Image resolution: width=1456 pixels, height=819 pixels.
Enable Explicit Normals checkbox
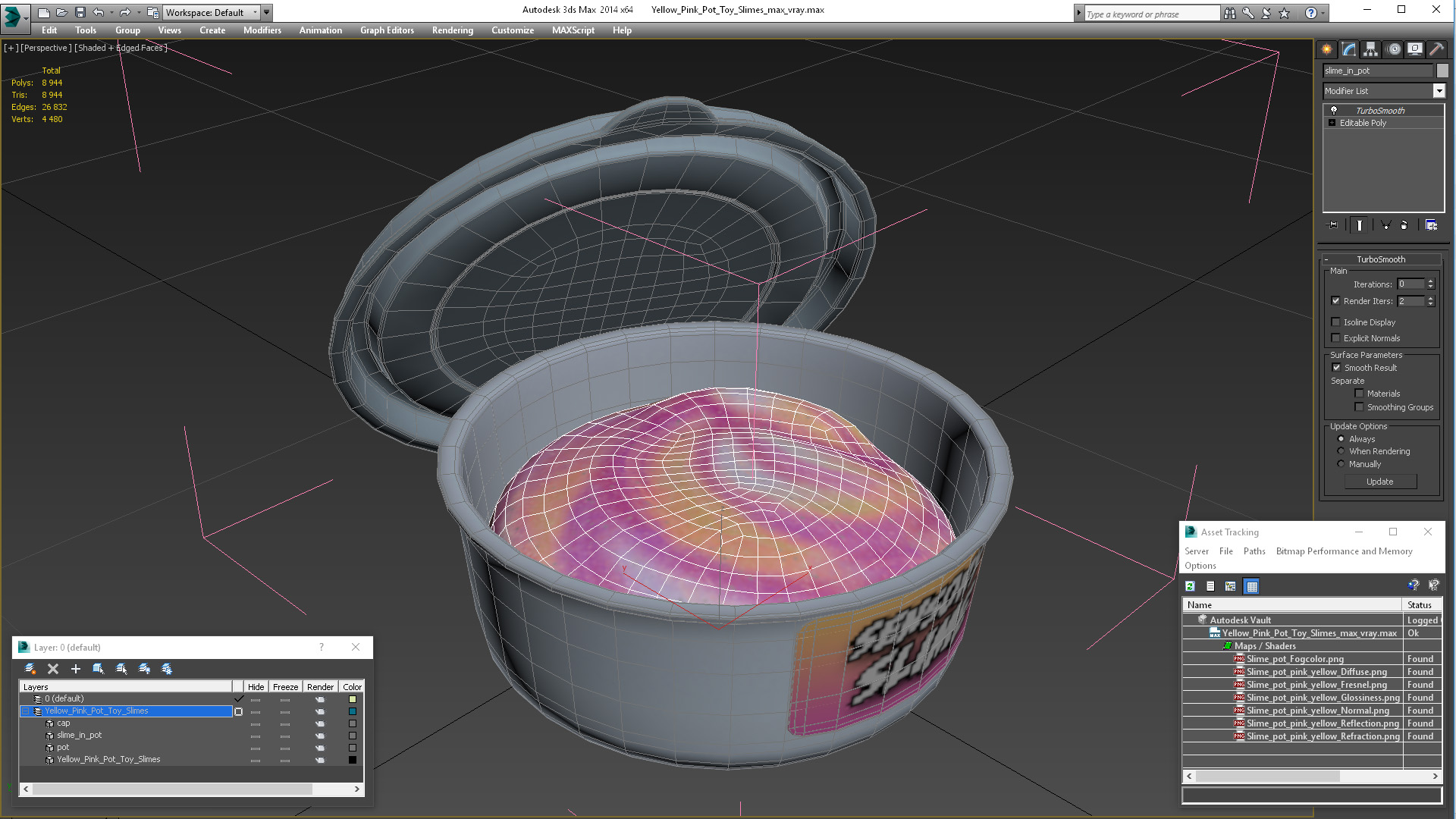pos(1336,338)
